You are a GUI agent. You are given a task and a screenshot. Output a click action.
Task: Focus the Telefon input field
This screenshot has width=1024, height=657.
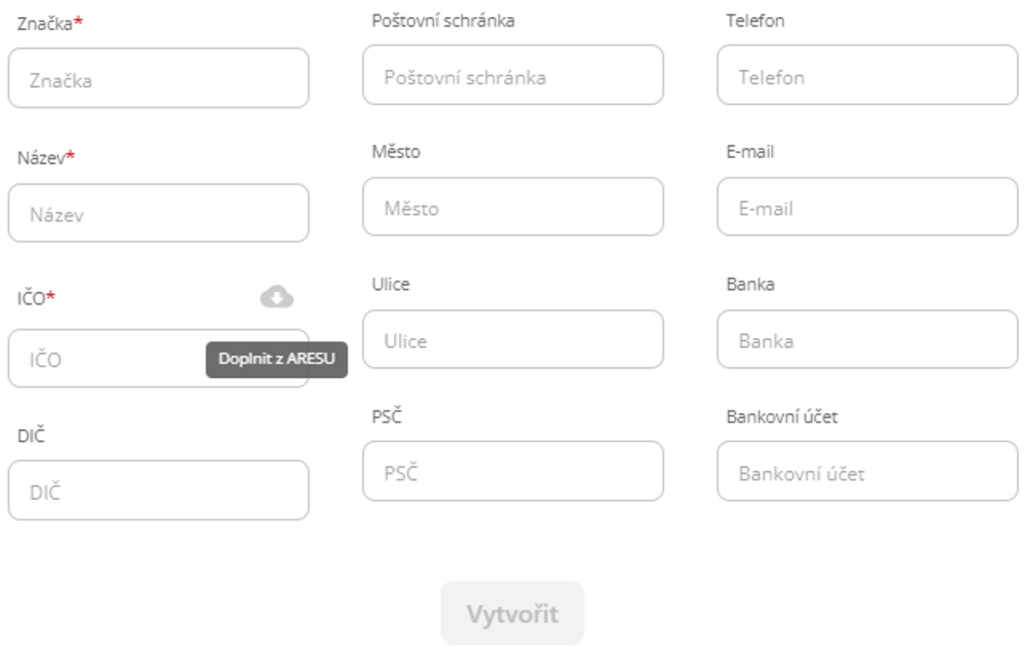tap(867, 76)
